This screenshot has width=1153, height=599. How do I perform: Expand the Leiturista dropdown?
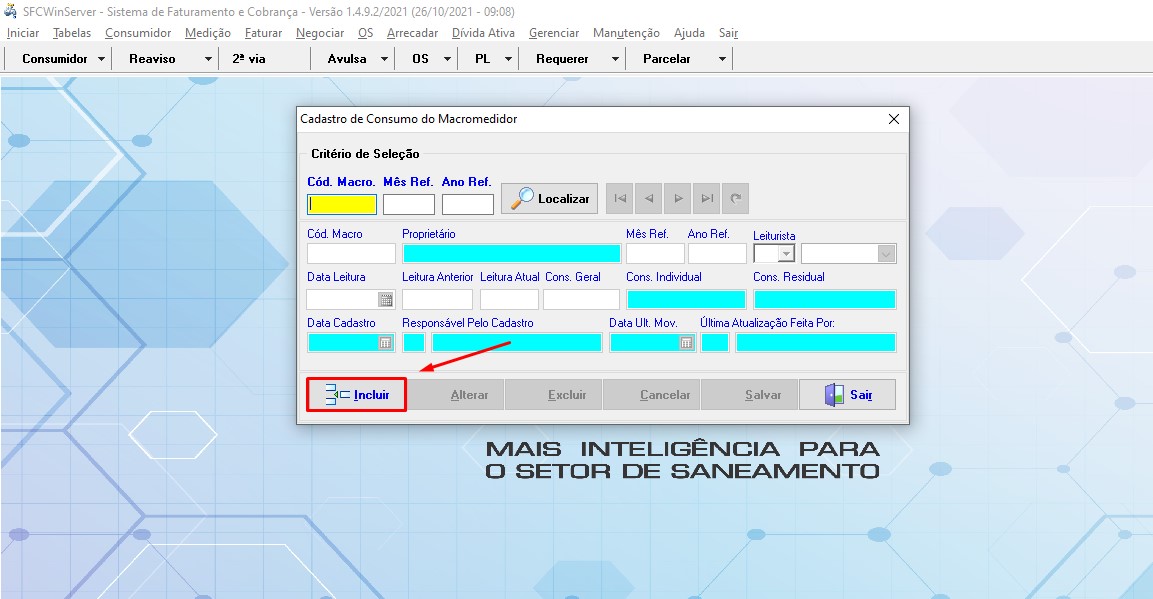point(786,253)
